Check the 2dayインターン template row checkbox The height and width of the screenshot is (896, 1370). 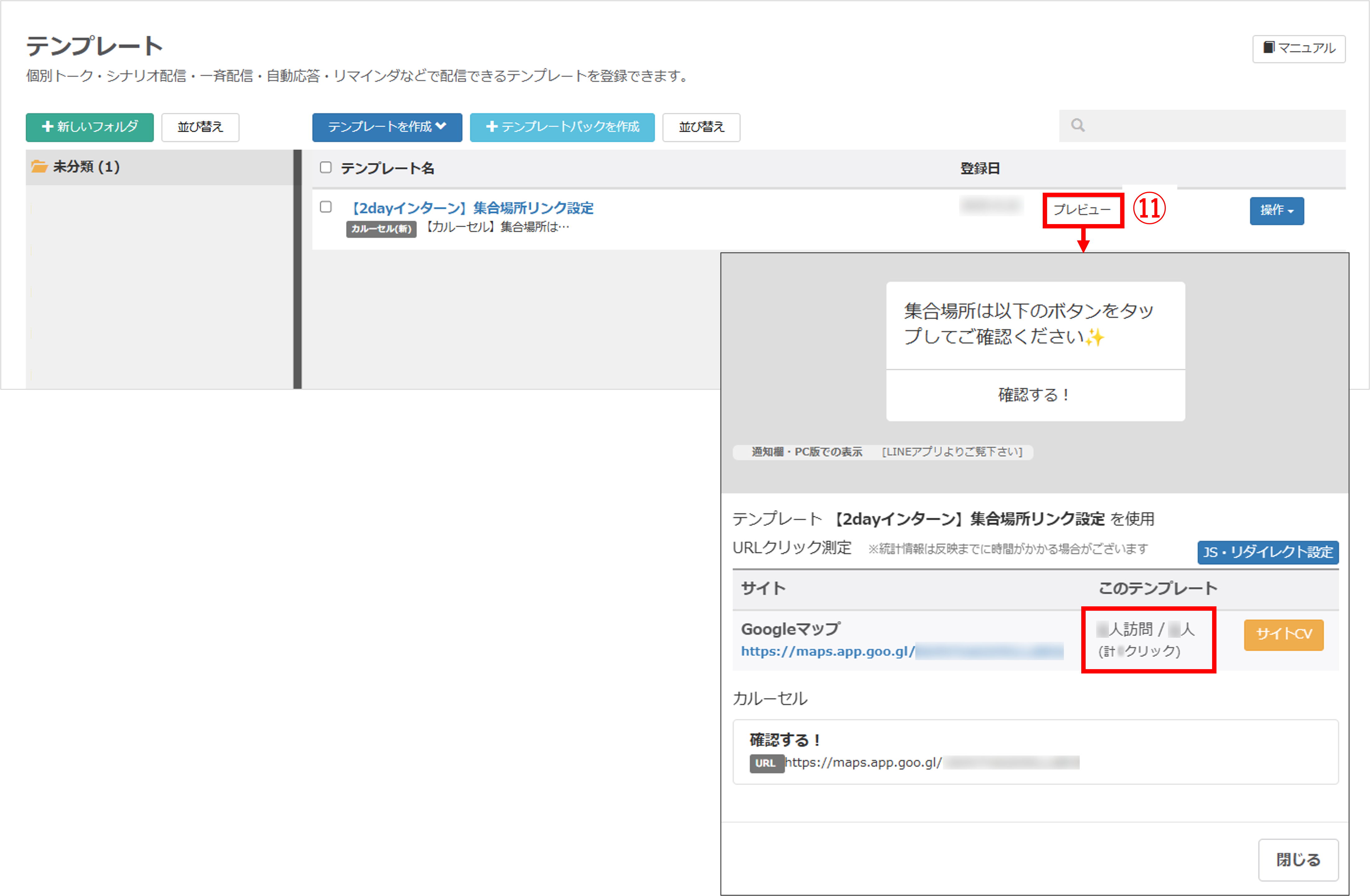(x=326, y=207)
